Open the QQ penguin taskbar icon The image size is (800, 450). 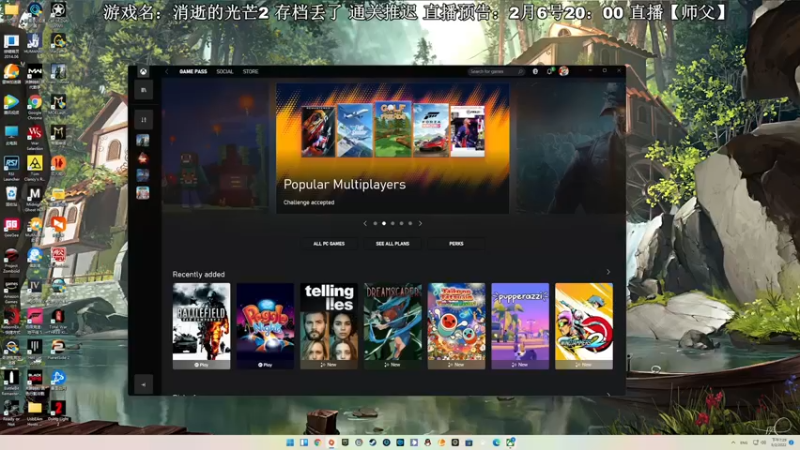(428, 442)
